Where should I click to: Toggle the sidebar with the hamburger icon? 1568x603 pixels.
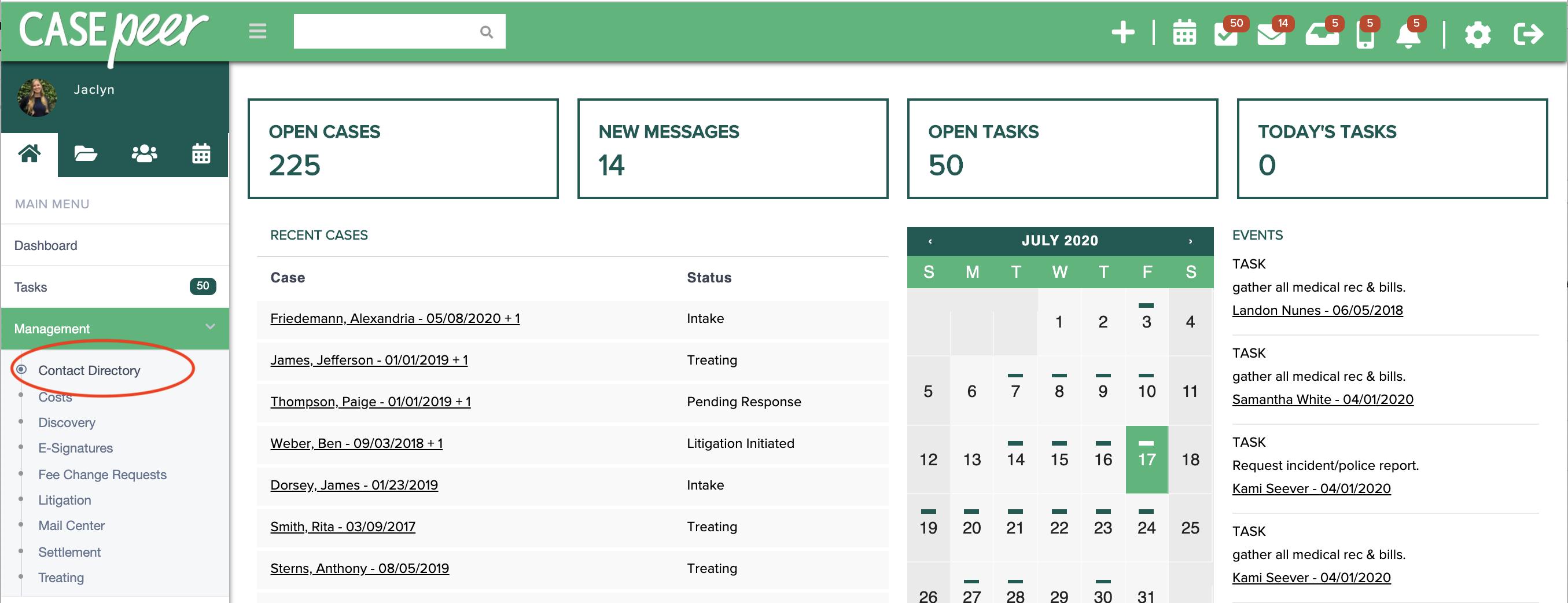coord(257,31)
